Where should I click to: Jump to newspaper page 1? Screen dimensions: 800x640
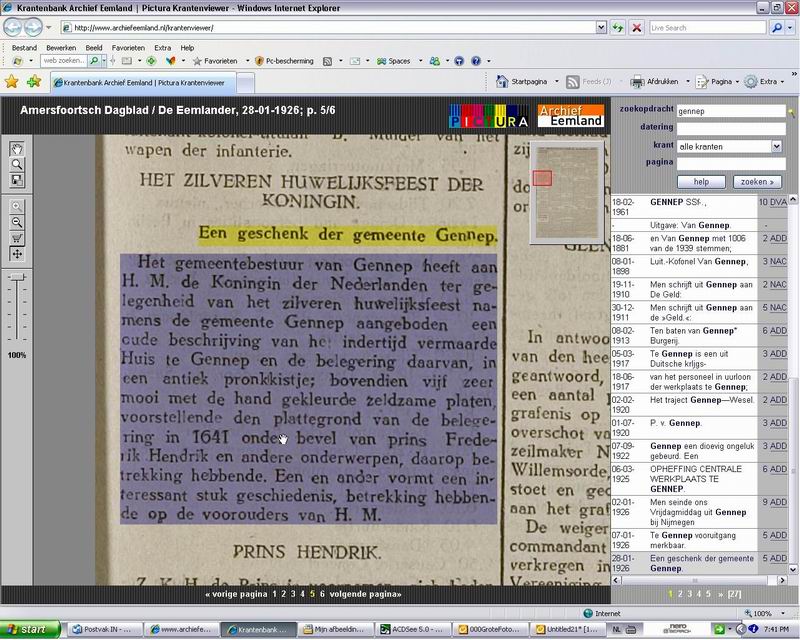(x=274, y=594)
